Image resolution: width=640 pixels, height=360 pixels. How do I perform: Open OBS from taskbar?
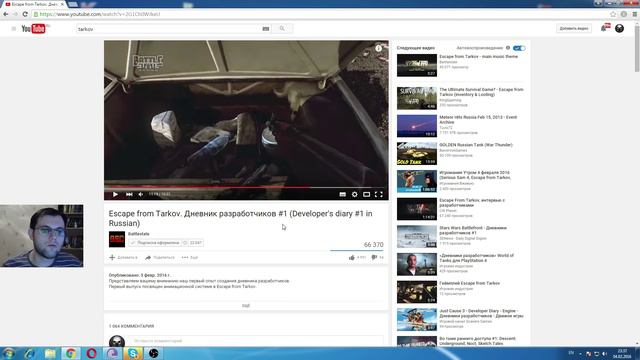[x=153, y=353]
